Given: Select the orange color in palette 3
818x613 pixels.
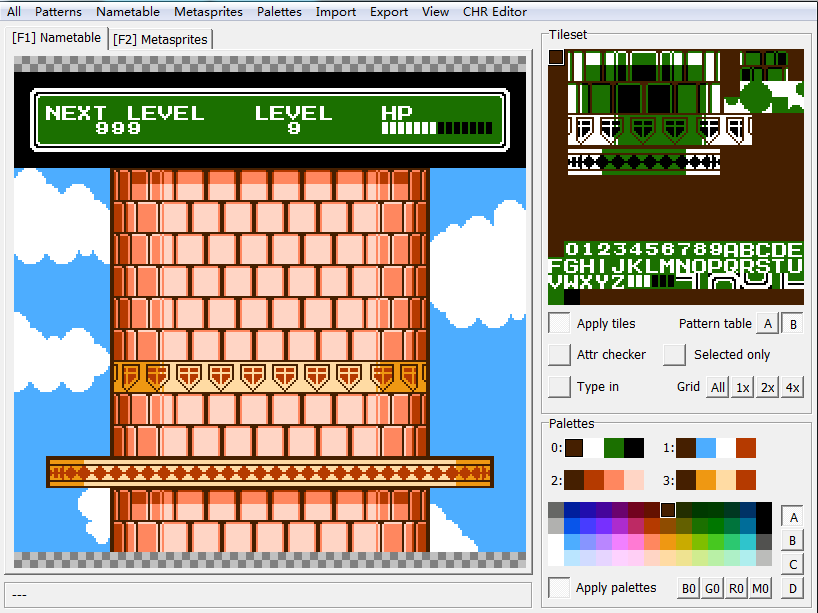Looking at the screenshot, I should click(706, 480).
